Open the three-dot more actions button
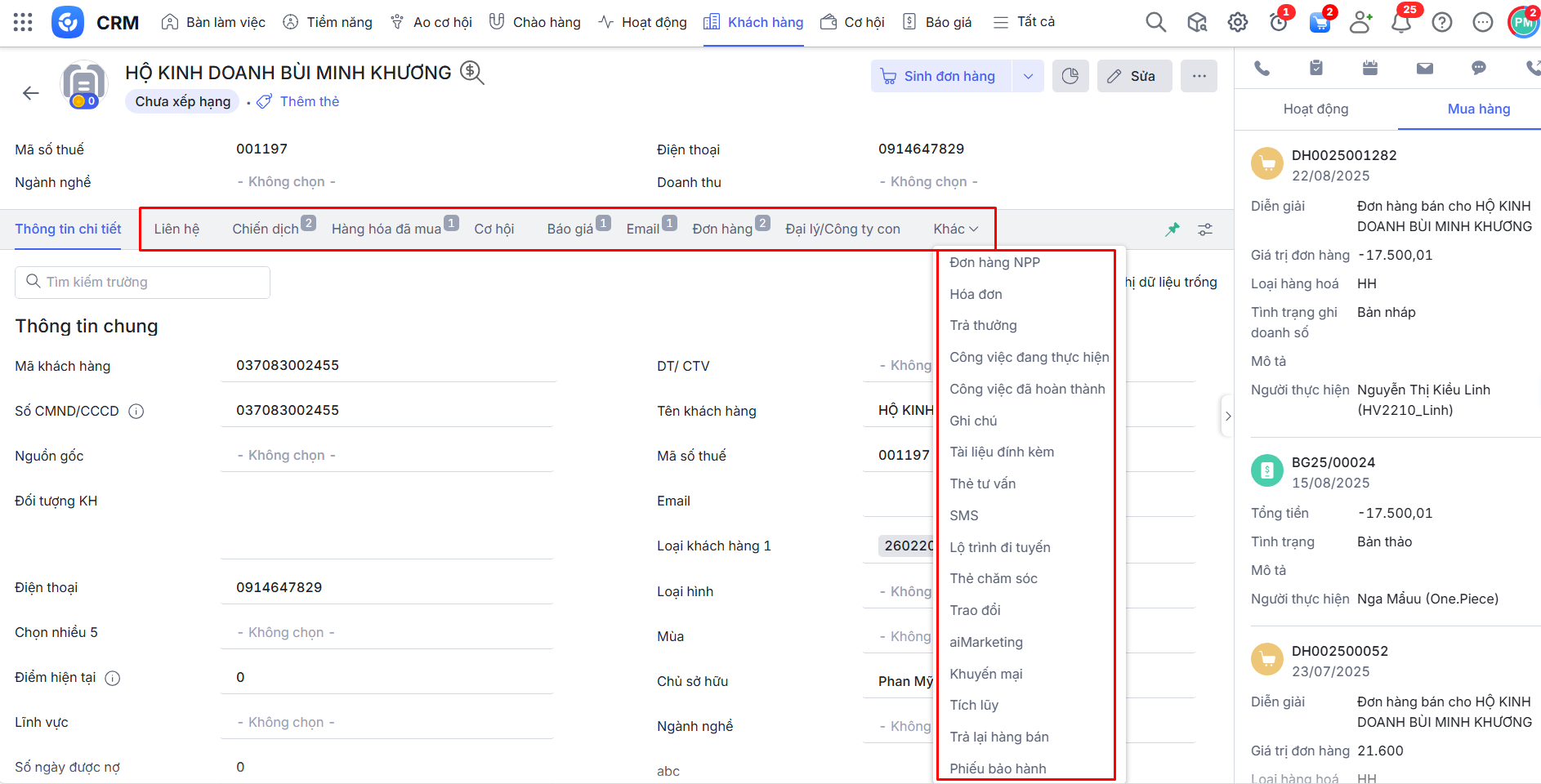The image size is (1541, 784). [1199, 76]
